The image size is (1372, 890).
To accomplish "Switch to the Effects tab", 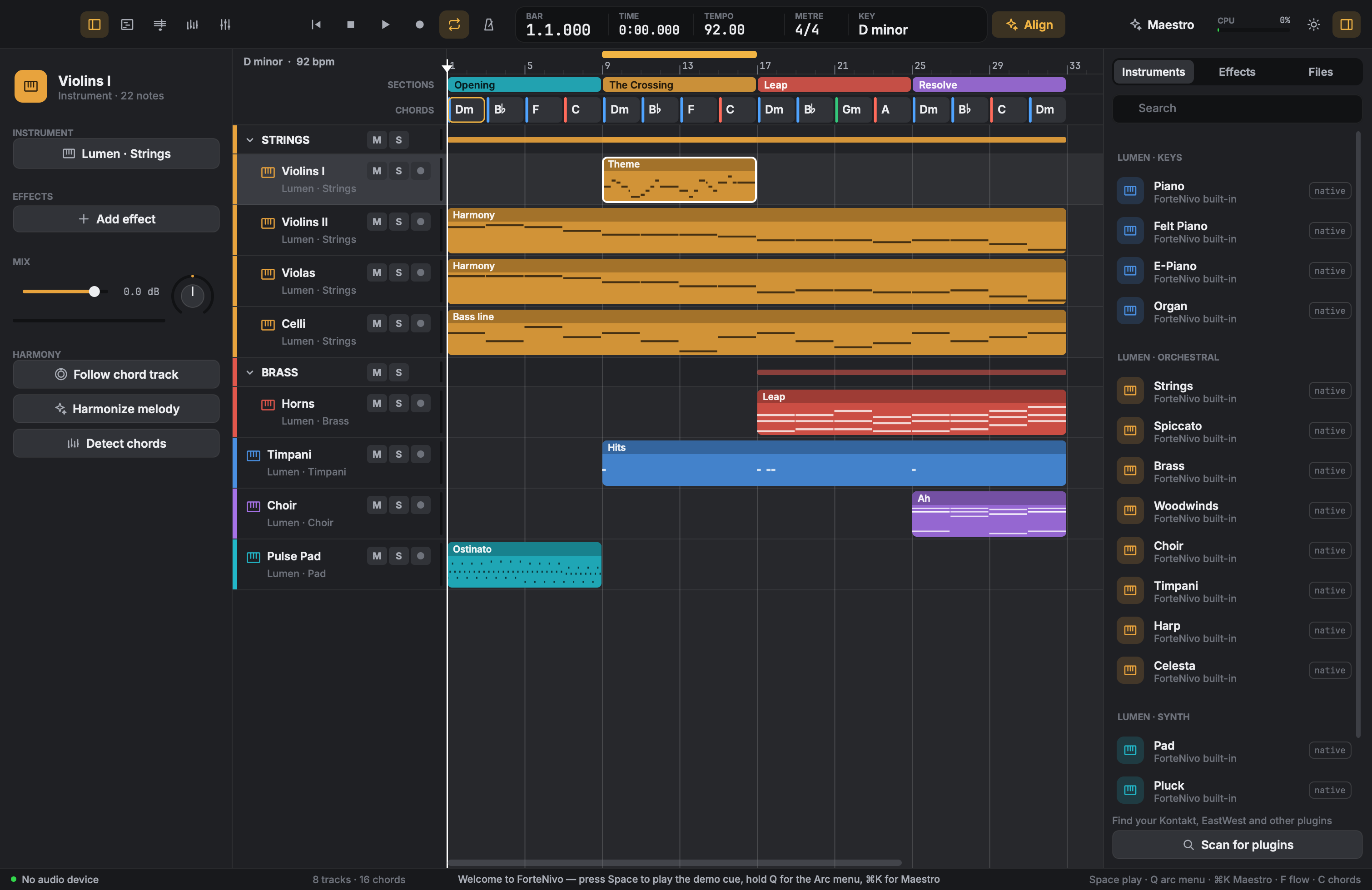I will pyautogui.click(x=1237, y=72).
